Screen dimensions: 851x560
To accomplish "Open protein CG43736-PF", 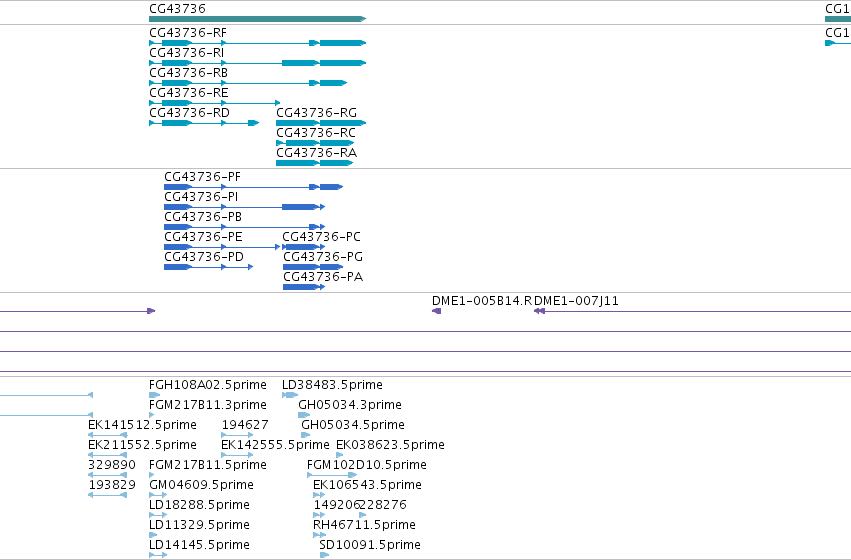I will pyautogui.click(x=253, y=187).
